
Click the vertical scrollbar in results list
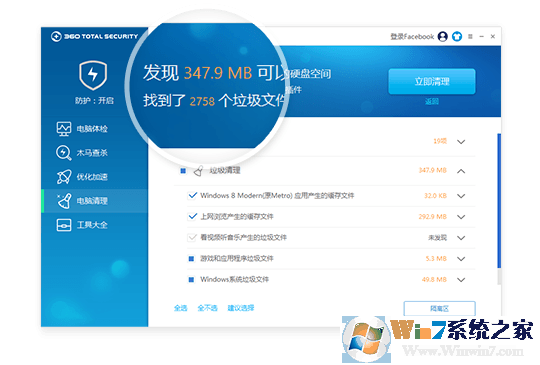[499, 201]
